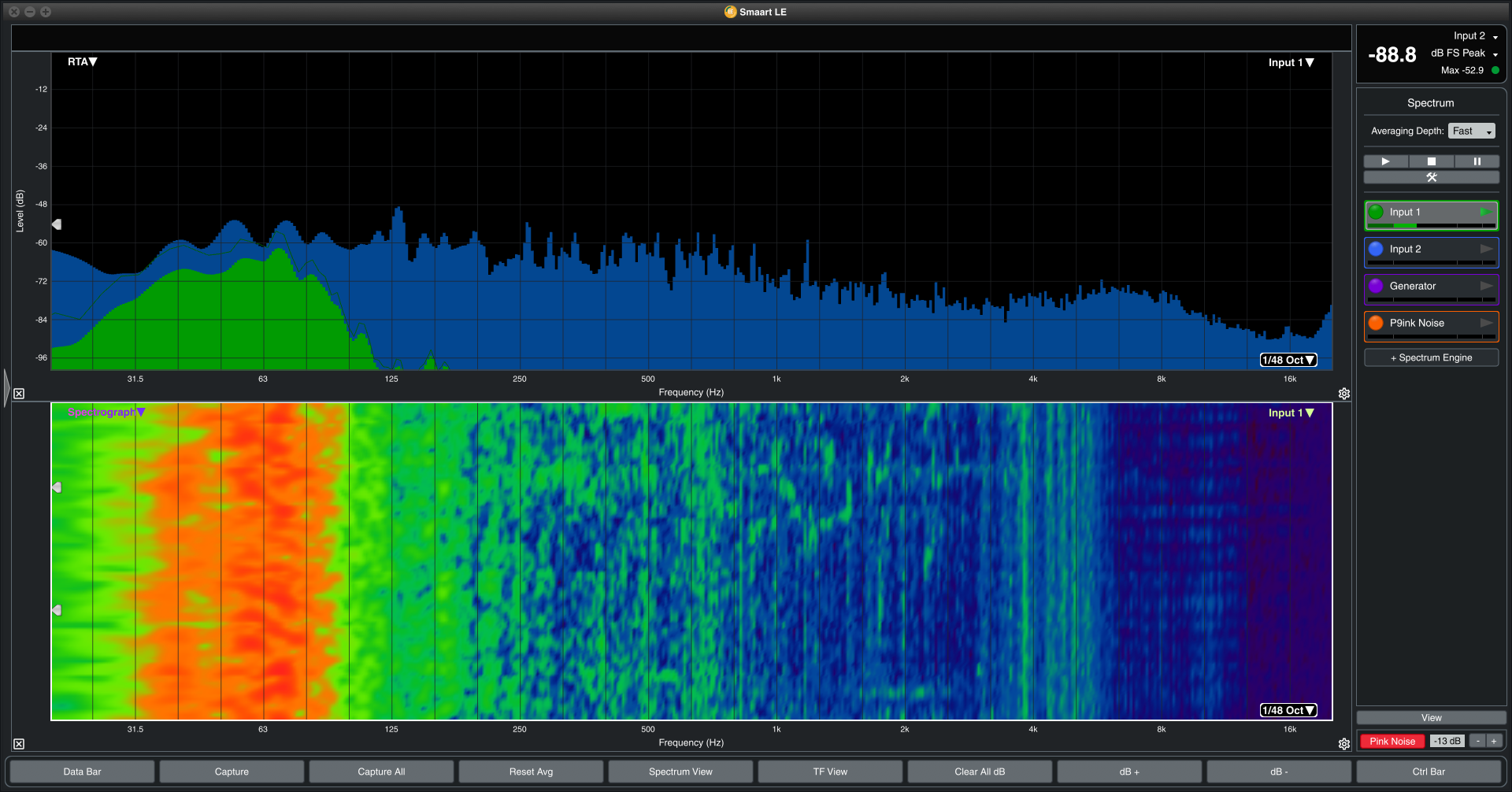Click the upper Spectrograph dynamic range marker
The width and height of the screenshot is (1512, 792).
[57, 487]
